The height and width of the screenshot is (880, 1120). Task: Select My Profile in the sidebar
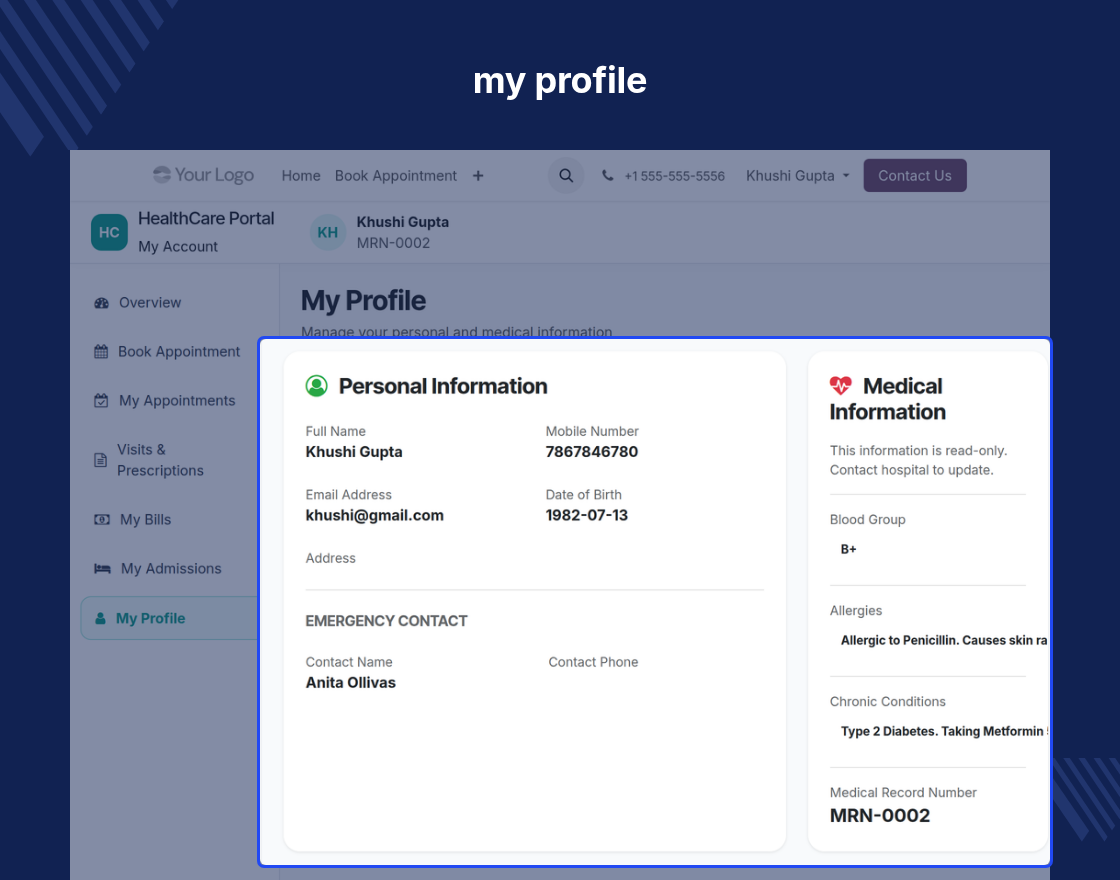coord(170,618)
